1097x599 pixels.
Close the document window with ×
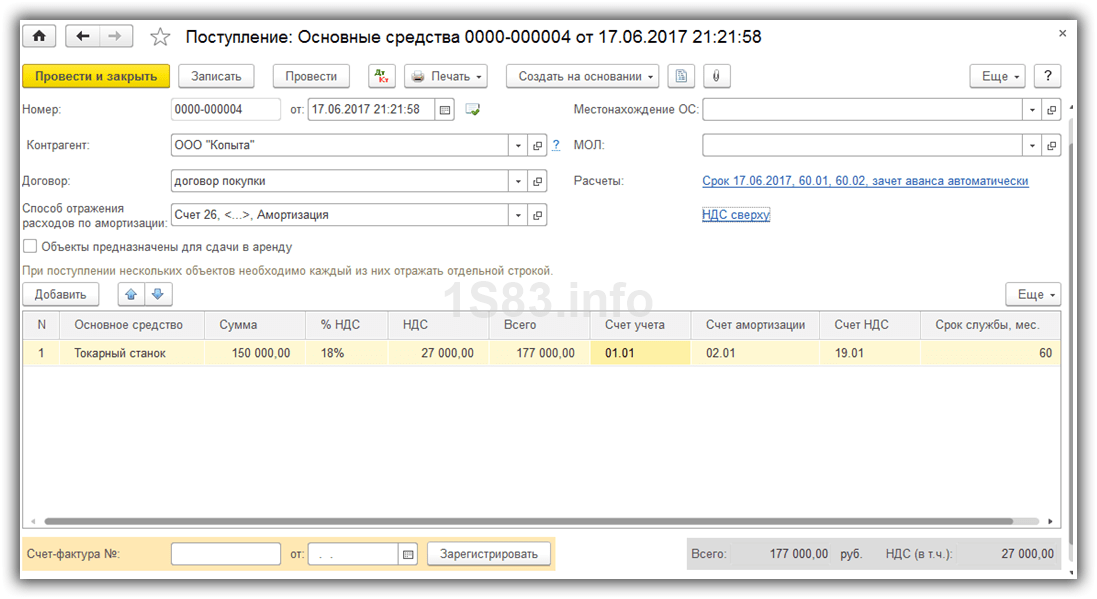(1063, 33)
